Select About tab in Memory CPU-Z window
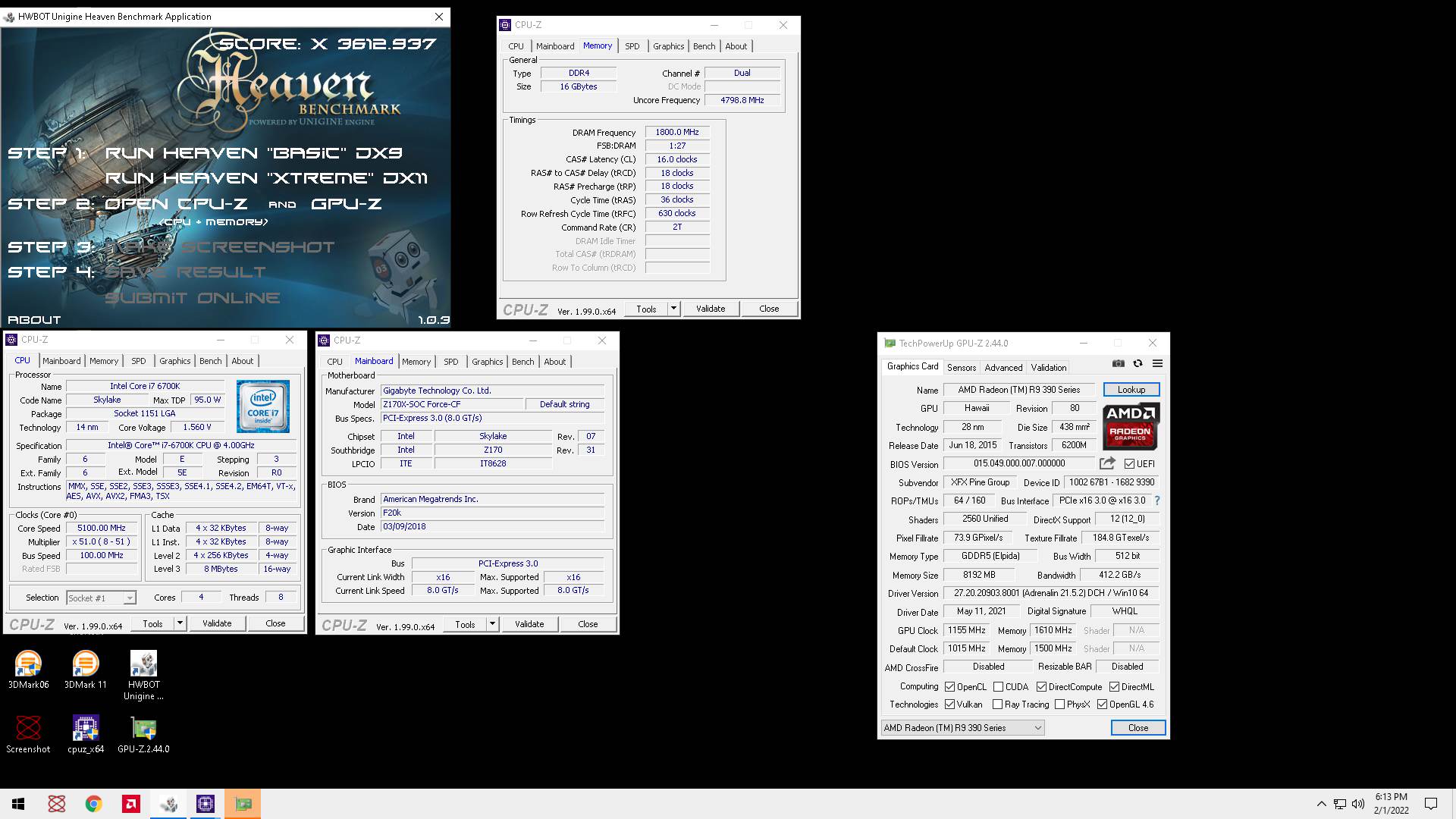The width and height of the screenshot is (1456, 819). pyautogui.click(x=736, y=46)
